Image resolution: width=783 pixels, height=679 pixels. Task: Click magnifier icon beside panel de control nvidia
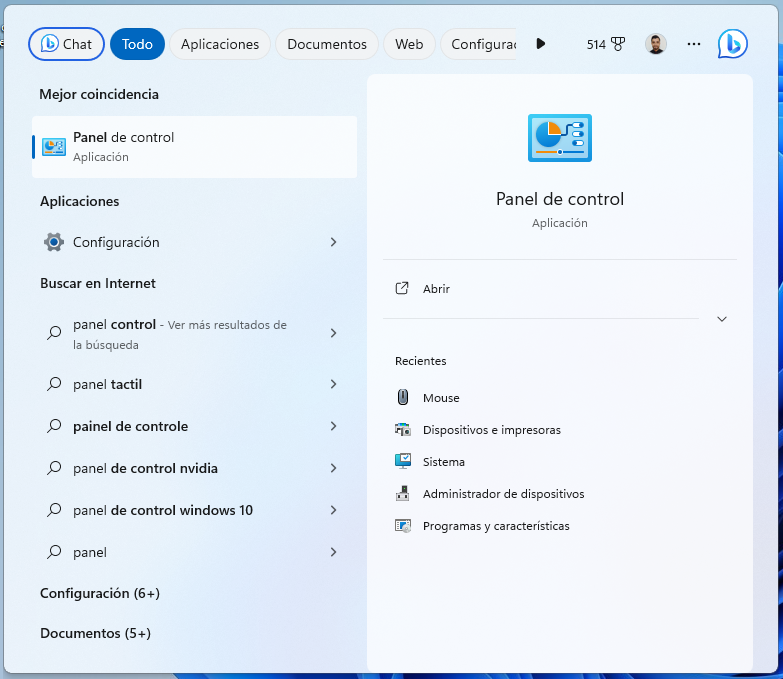[x=54, y=468]
